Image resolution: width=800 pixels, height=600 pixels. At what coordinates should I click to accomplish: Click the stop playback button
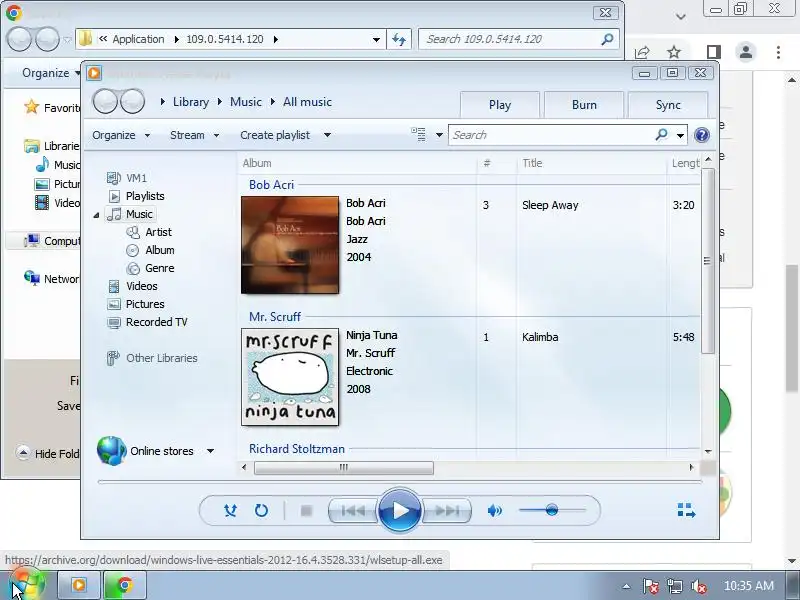306,510
